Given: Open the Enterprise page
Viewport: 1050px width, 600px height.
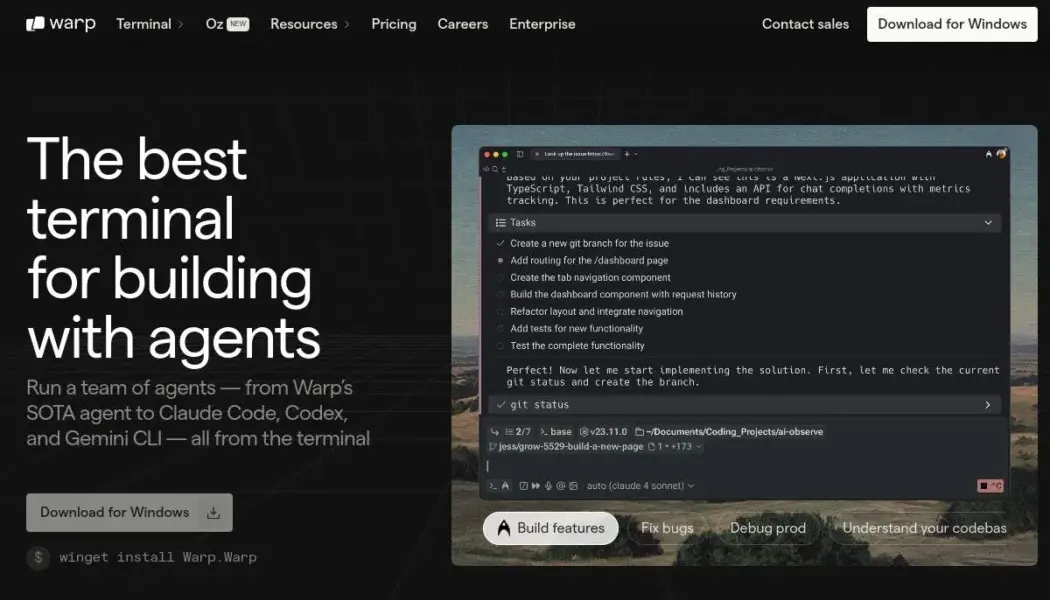Looking at the screenshot, I should click(x=542, y=24).
